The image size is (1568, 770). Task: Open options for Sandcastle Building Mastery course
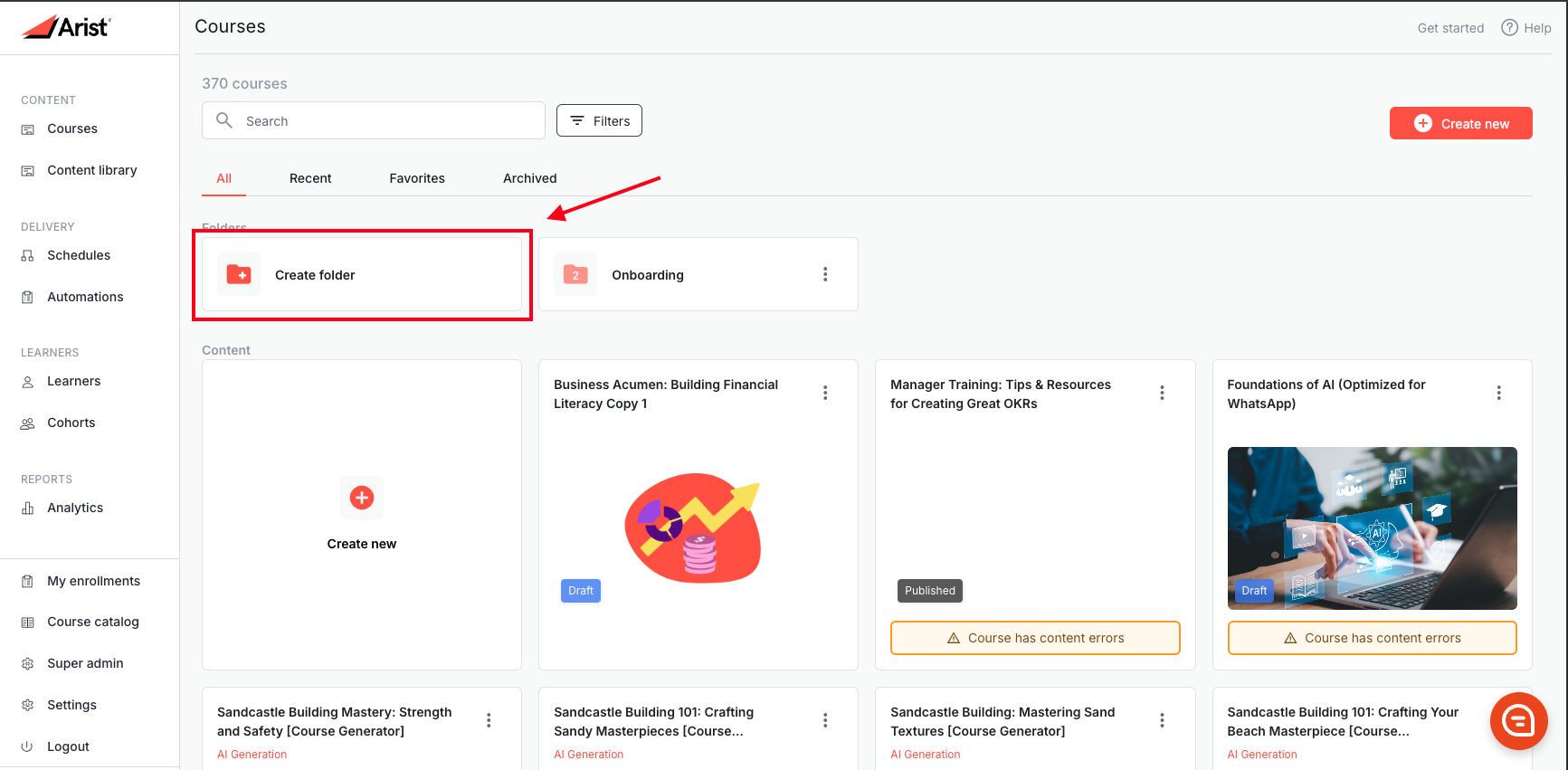pyautogui.click(x=489, y=720)
